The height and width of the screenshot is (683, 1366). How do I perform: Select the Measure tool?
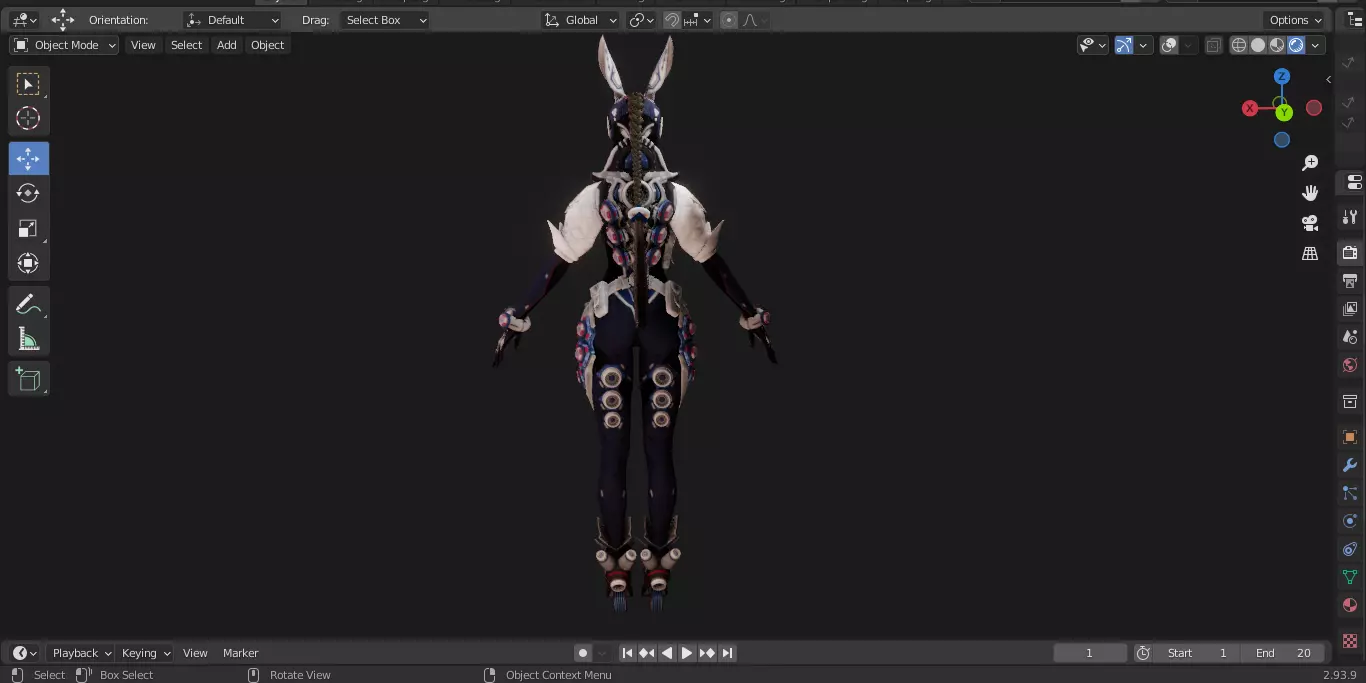(28, 339)
